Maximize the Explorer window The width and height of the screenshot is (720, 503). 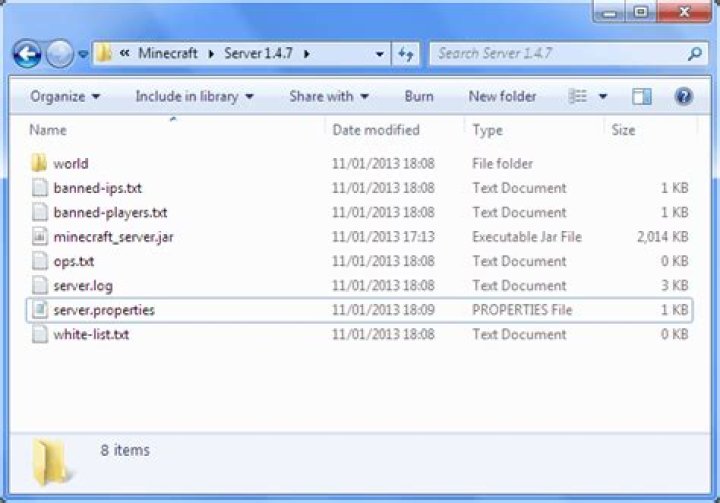pos(641,11)
